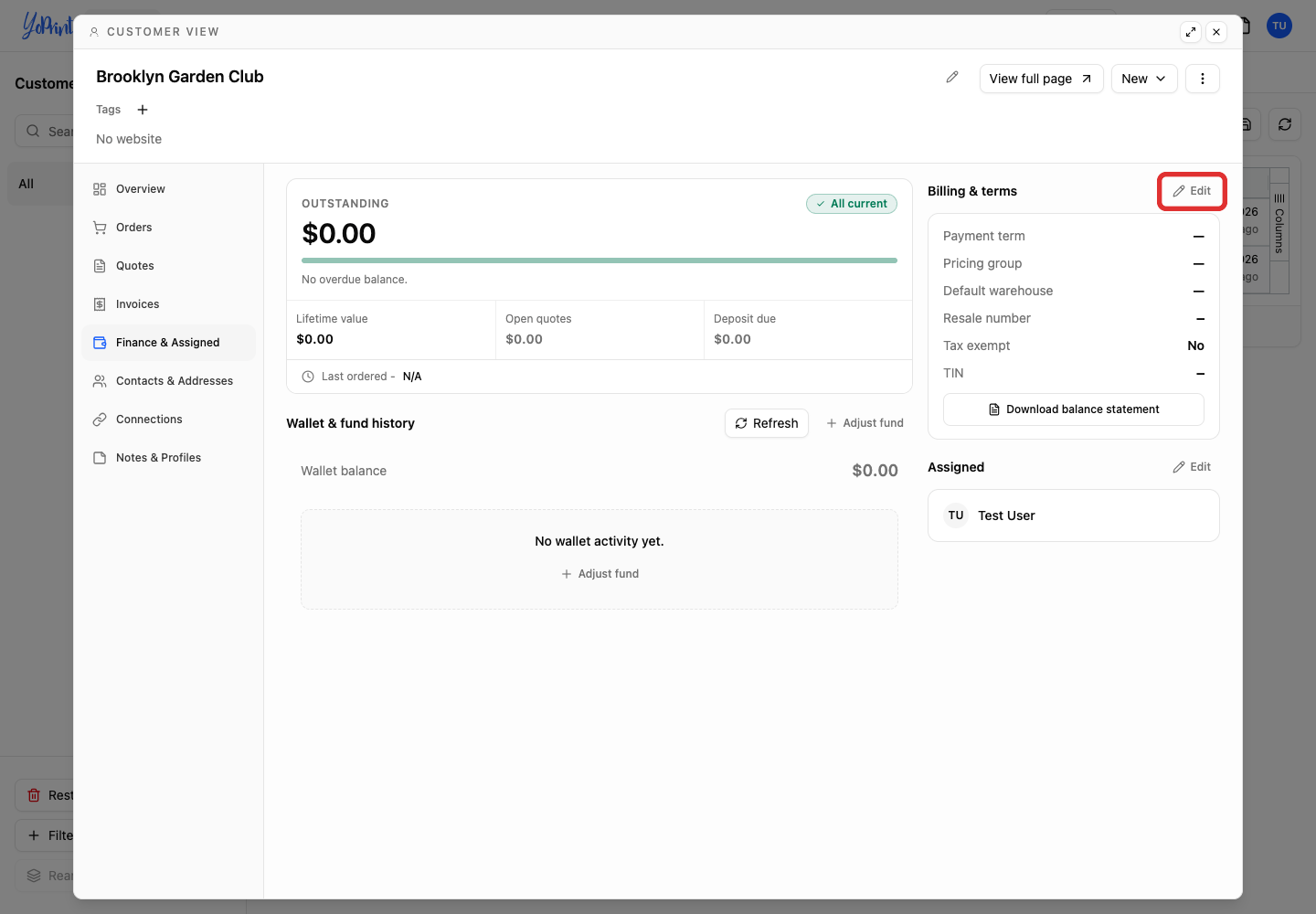Click the plus icon next to Tags
The width and height of the screenshot is (1316, 914).
pos(143,110)
